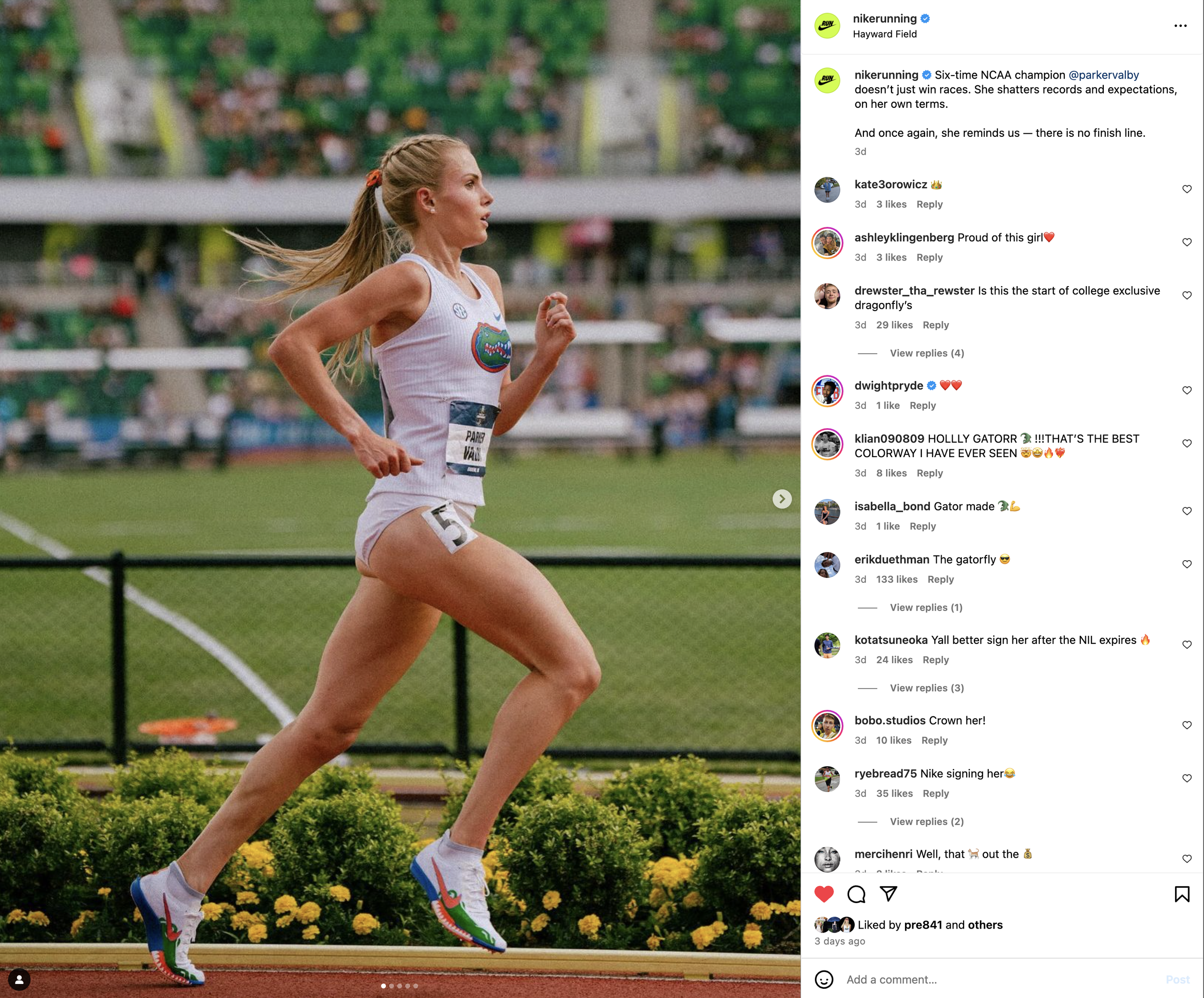This screenshot has width=1204, height=998.
Task: Open Hayward Field location link
Action: [885, 34]
